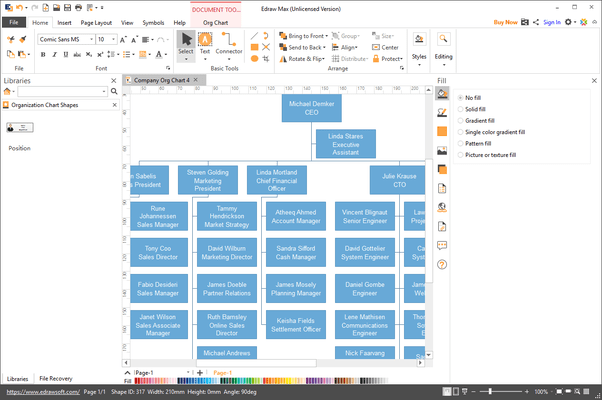Screen dimensions: 602x400
Task: Open the Org Chart tab
Action: pyautogui.click(x=215, y=23)
